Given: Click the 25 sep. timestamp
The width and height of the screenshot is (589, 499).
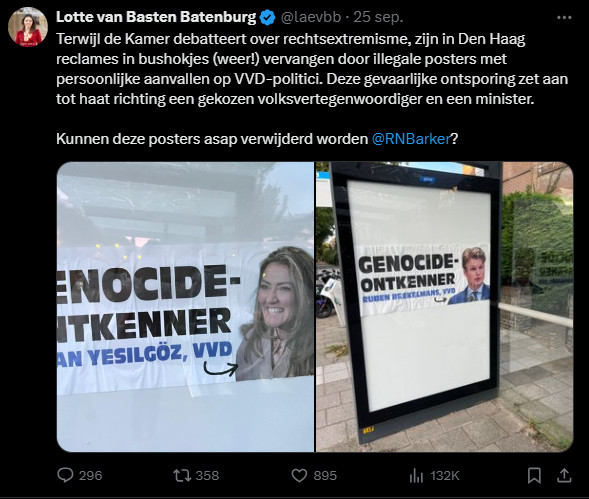Looking at the screenshot, I should 378,17.
